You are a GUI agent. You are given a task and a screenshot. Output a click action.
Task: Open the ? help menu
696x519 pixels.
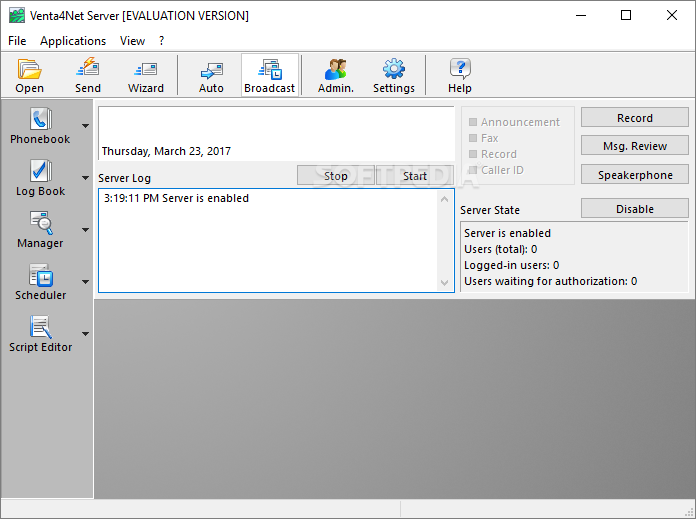(162, 41)
